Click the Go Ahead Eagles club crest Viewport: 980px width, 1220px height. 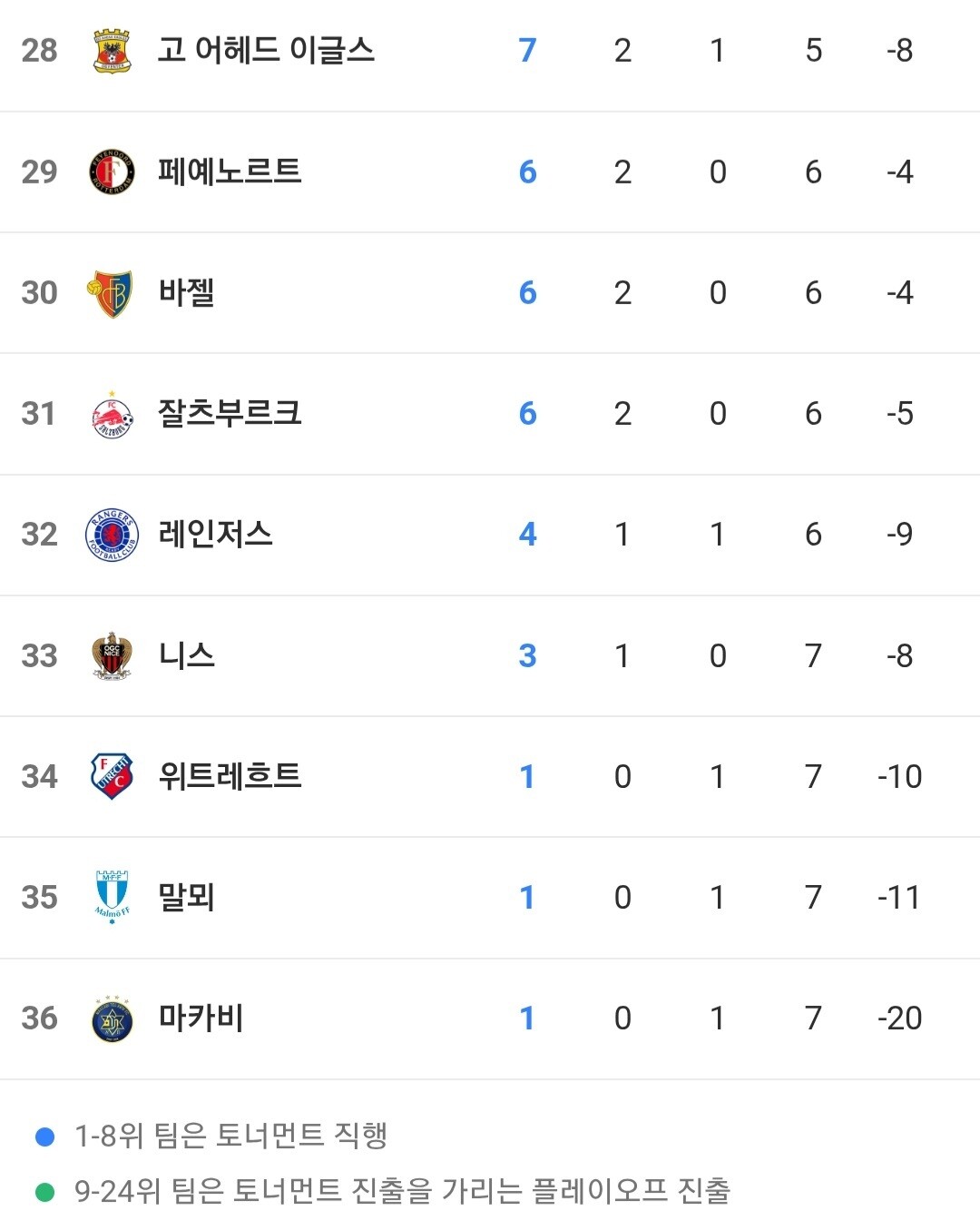pos(113,51)
